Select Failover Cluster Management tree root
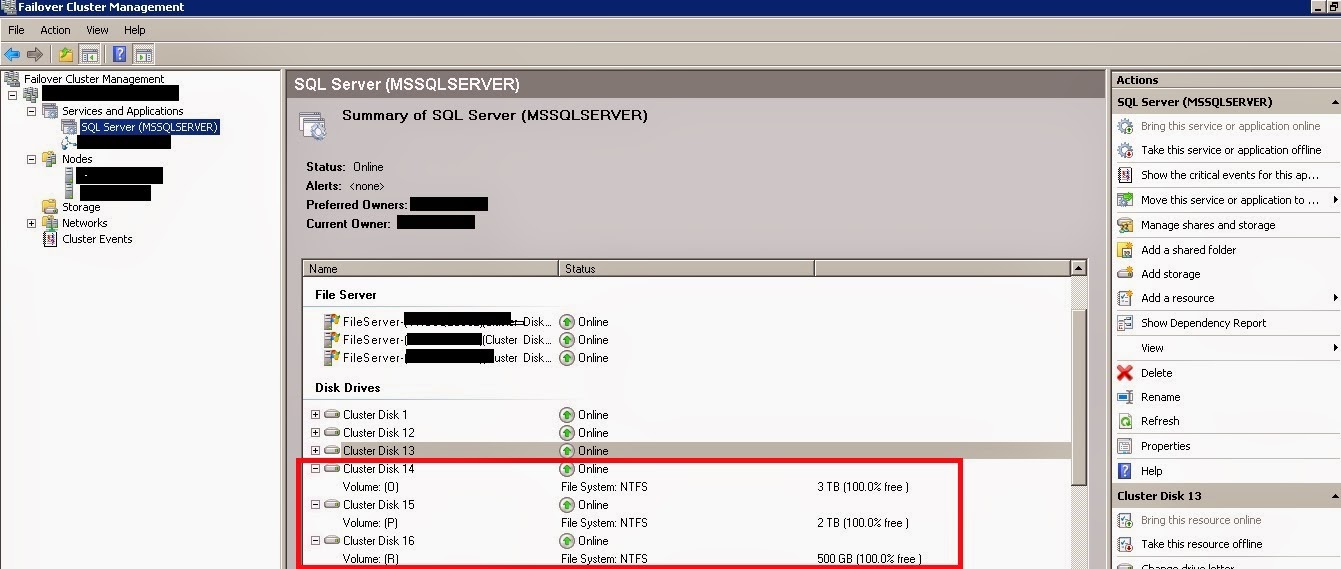Viewport: 1341px width, 569px height. [x=94, y=79]
